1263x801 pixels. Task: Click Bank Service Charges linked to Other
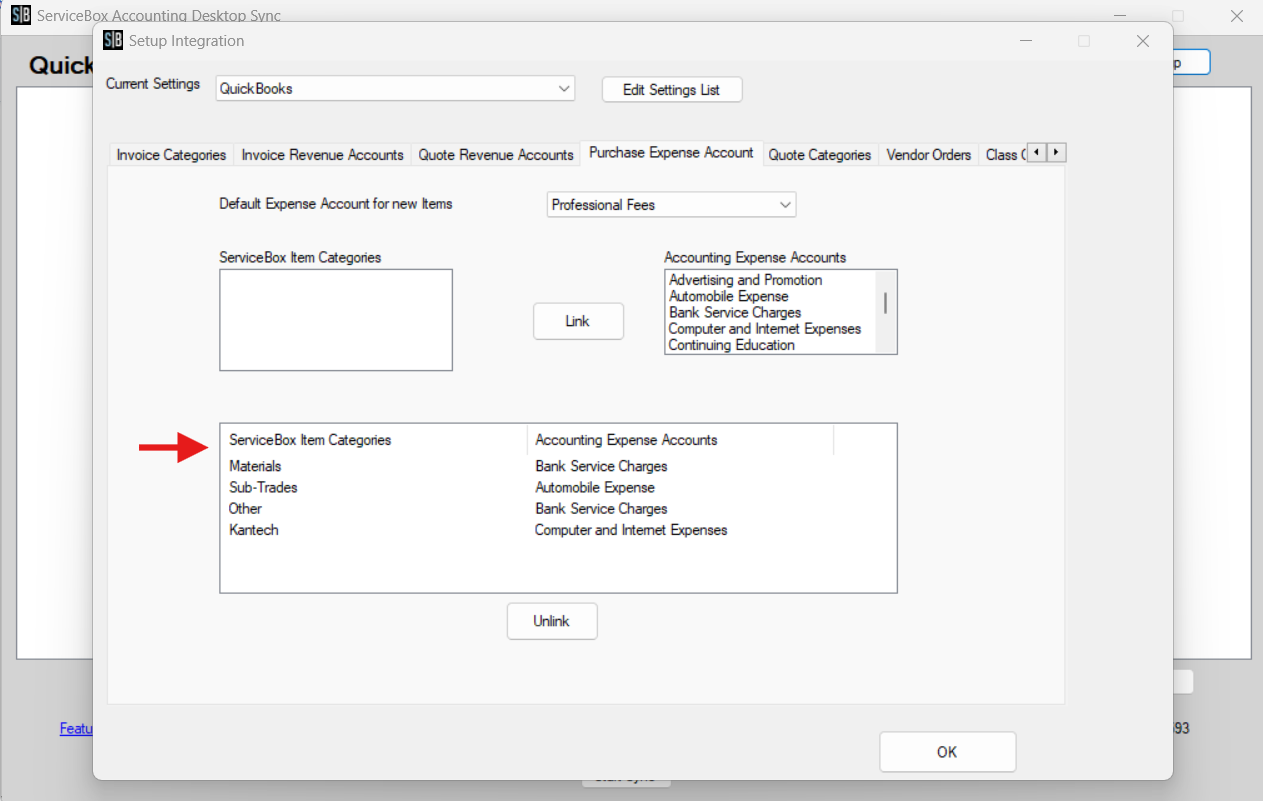(601, 508)
